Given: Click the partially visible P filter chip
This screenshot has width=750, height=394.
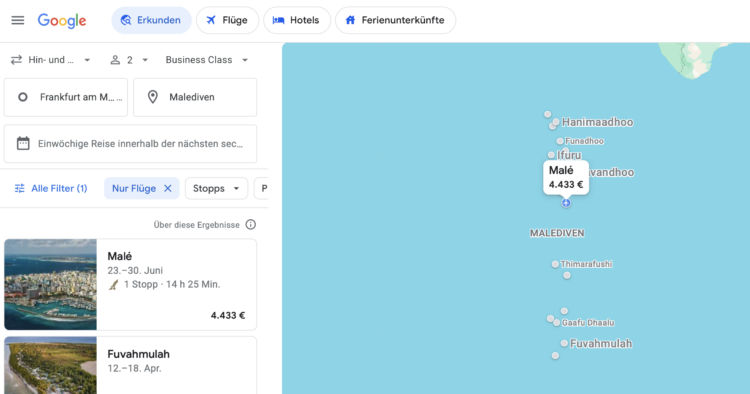Looking at the screenshot, I should coord(262,188).
